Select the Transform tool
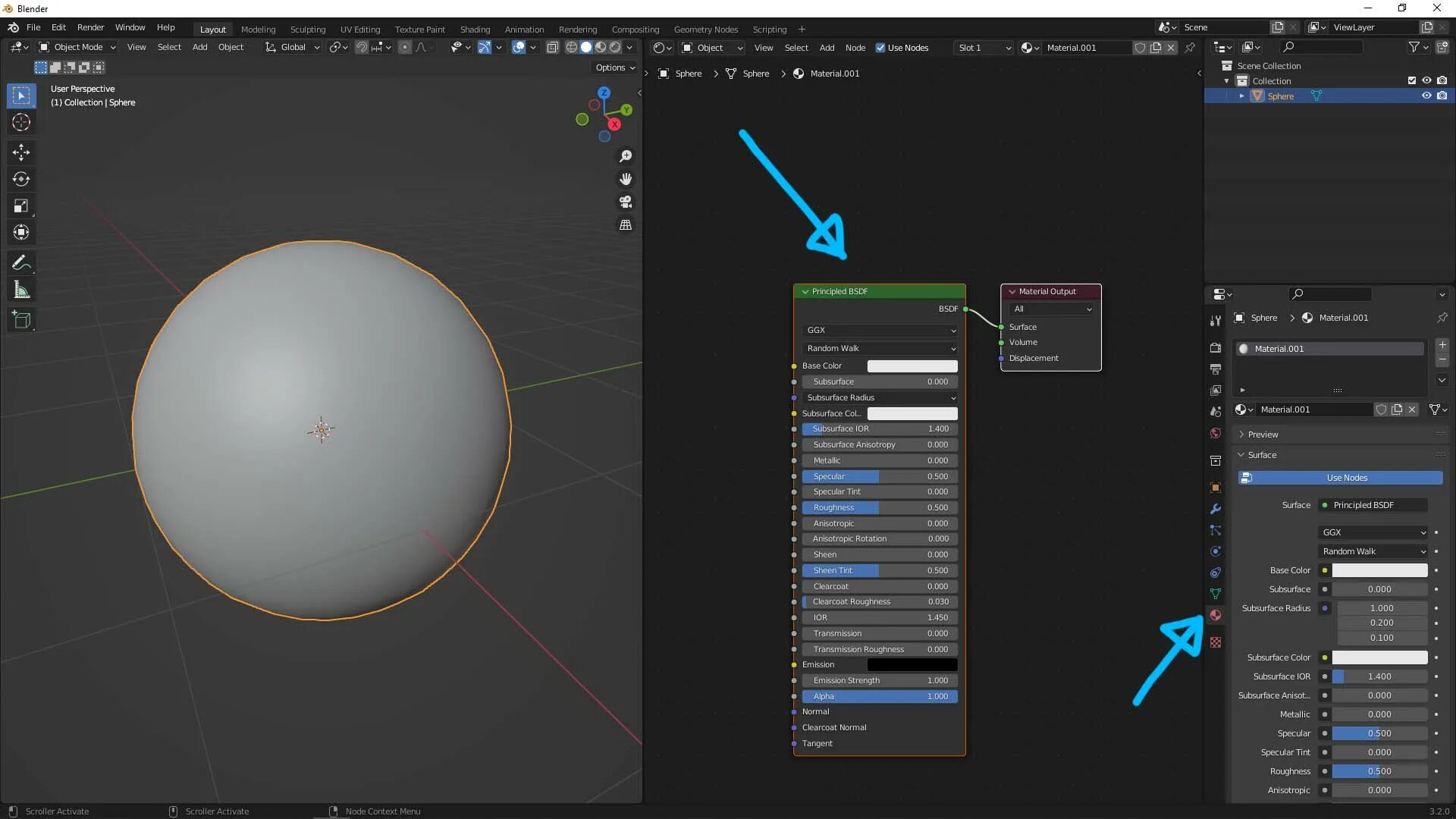This screenshot has height=819, width=1456. coord(21,232)
